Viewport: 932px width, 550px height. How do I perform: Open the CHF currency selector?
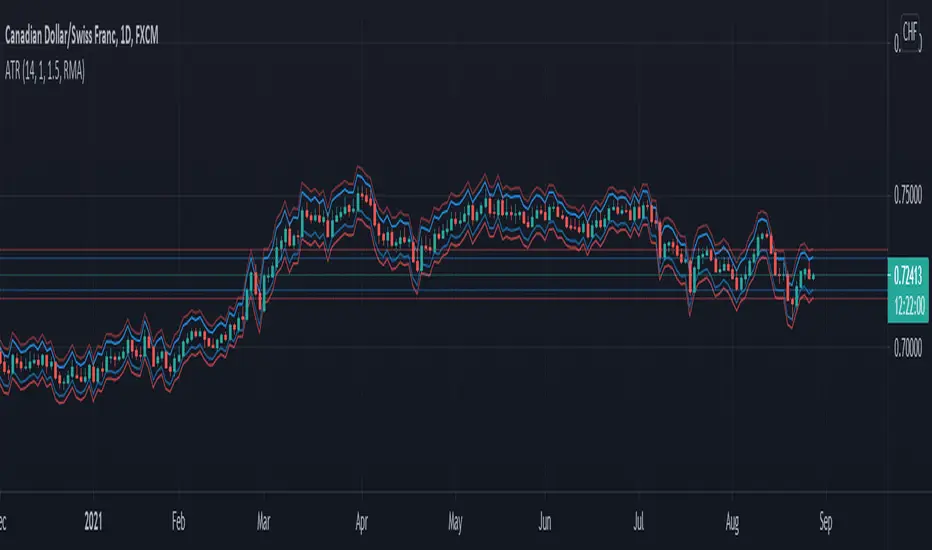(910, 30)
